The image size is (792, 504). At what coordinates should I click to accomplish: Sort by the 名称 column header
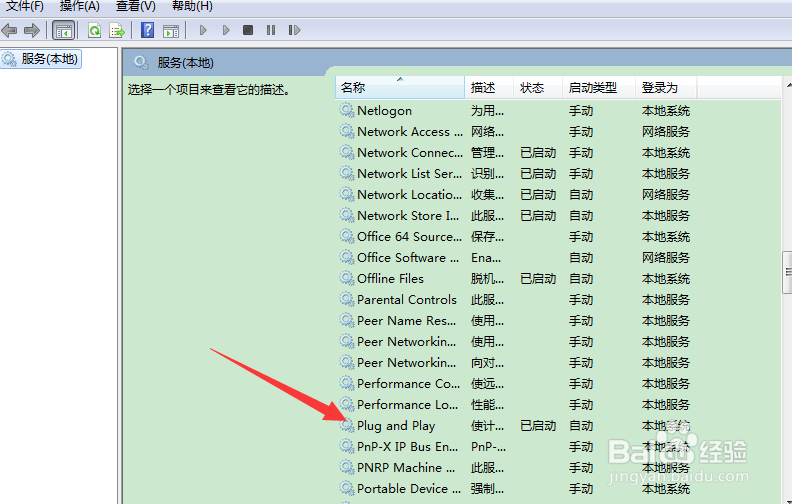[x=400, y=87]
